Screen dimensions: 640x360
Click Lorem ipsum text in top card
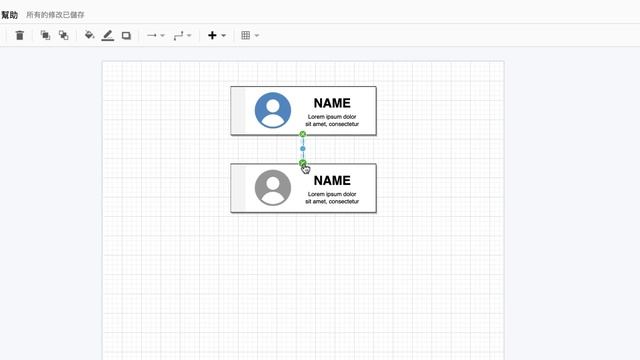click(332, 120)
